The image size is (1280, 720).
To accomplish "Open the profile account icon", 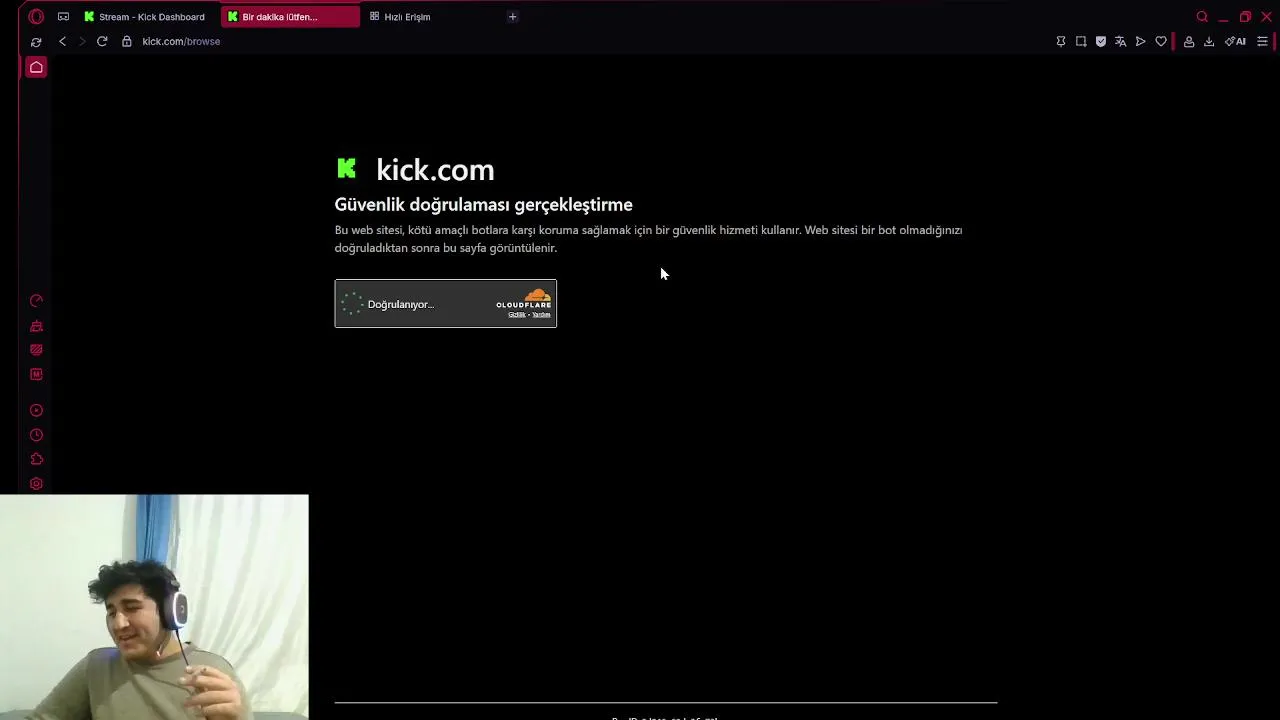I will [x=1189, y=41].
